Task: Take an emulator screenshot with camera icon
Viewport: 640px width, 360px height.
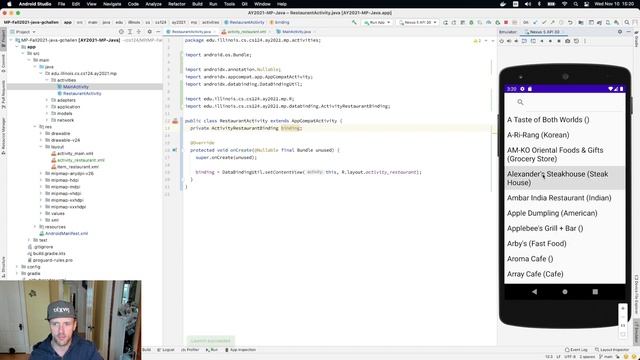Action: point(567,41)
